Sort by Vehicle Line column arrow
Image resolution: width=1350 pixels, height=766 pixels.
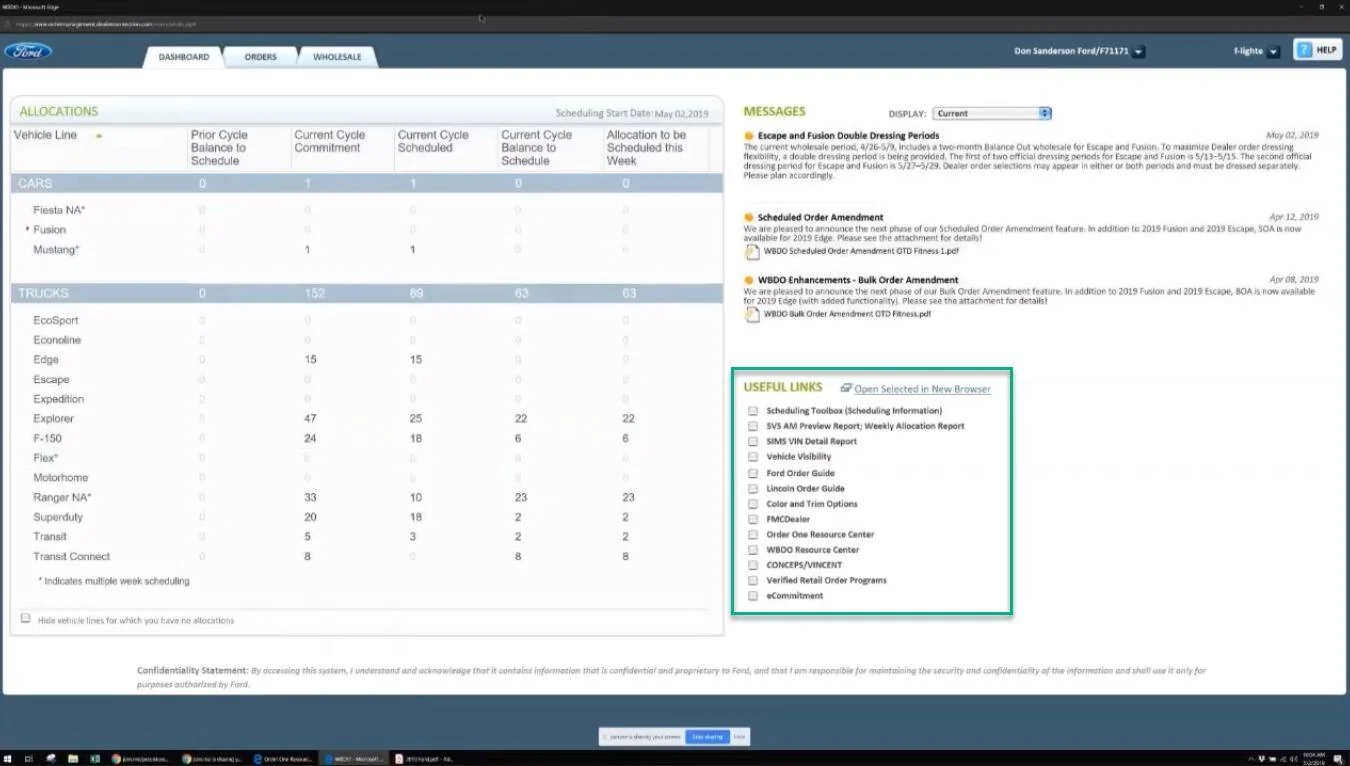(99, 136)
